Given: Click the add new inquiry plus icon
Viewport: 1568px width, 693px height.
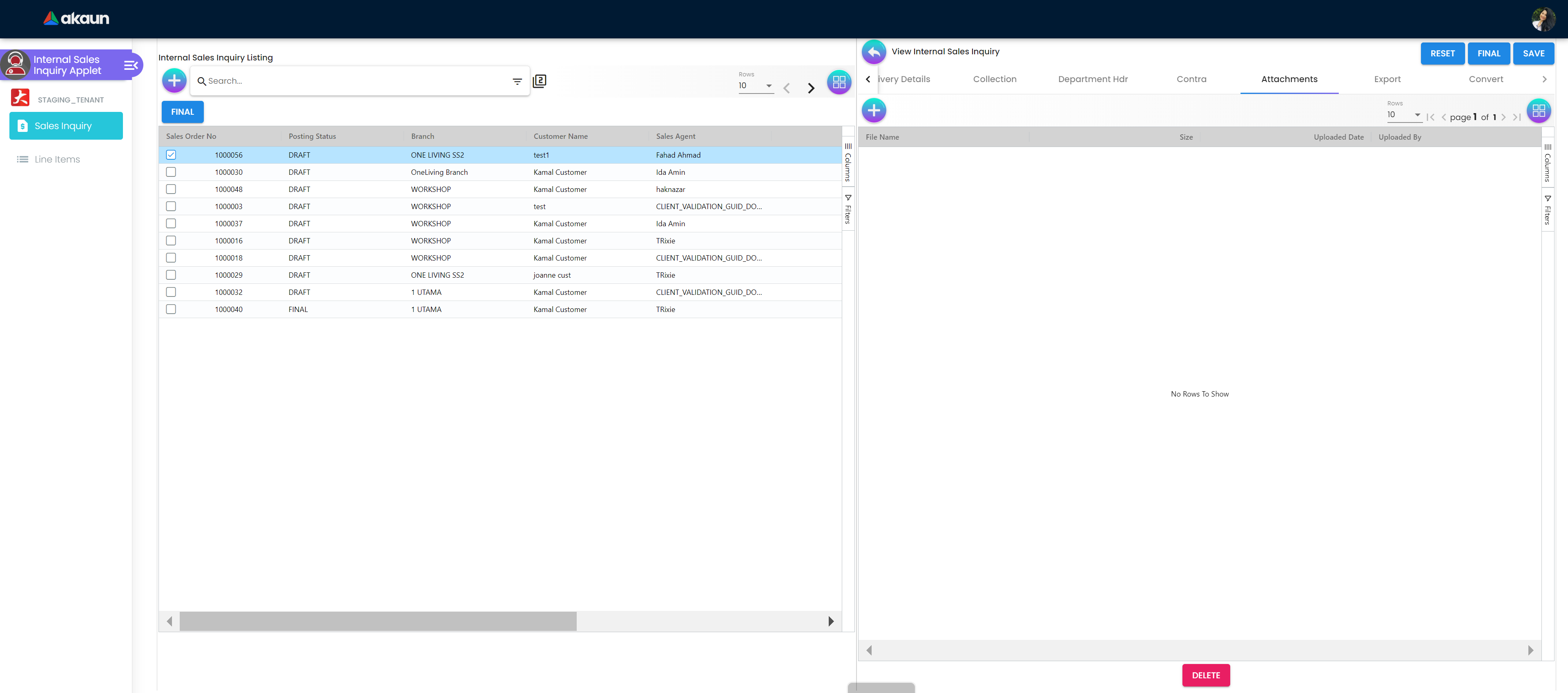Looking at the screenshot, I should tap(174, 80).
